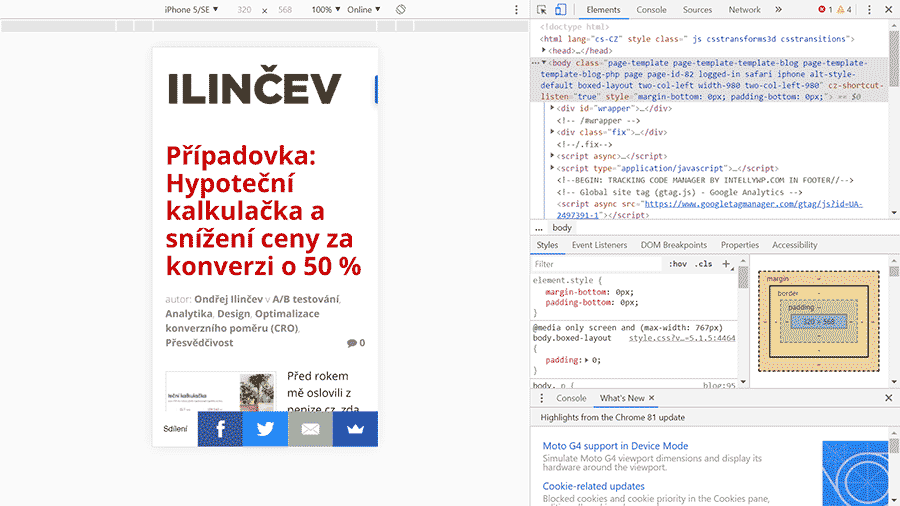Click the rotate device orientation icon

tap(401, 9)
